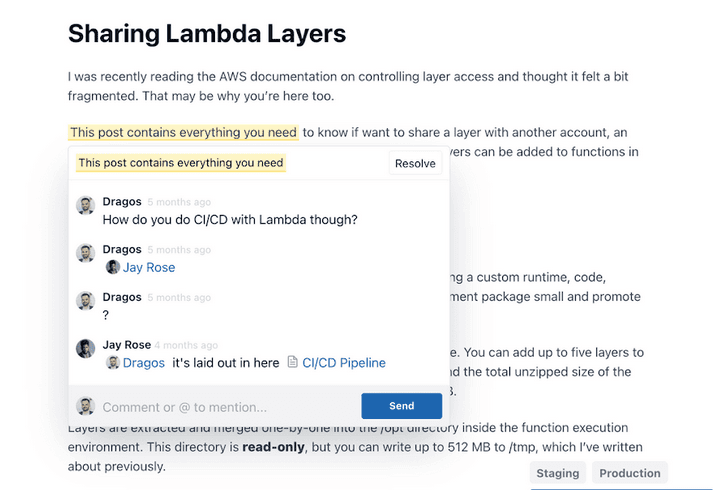This screenshot has height=490, width=713.
Task: Click the Resolve button on the comment thread
Action: pyautogui.click(x=415, y=163)
